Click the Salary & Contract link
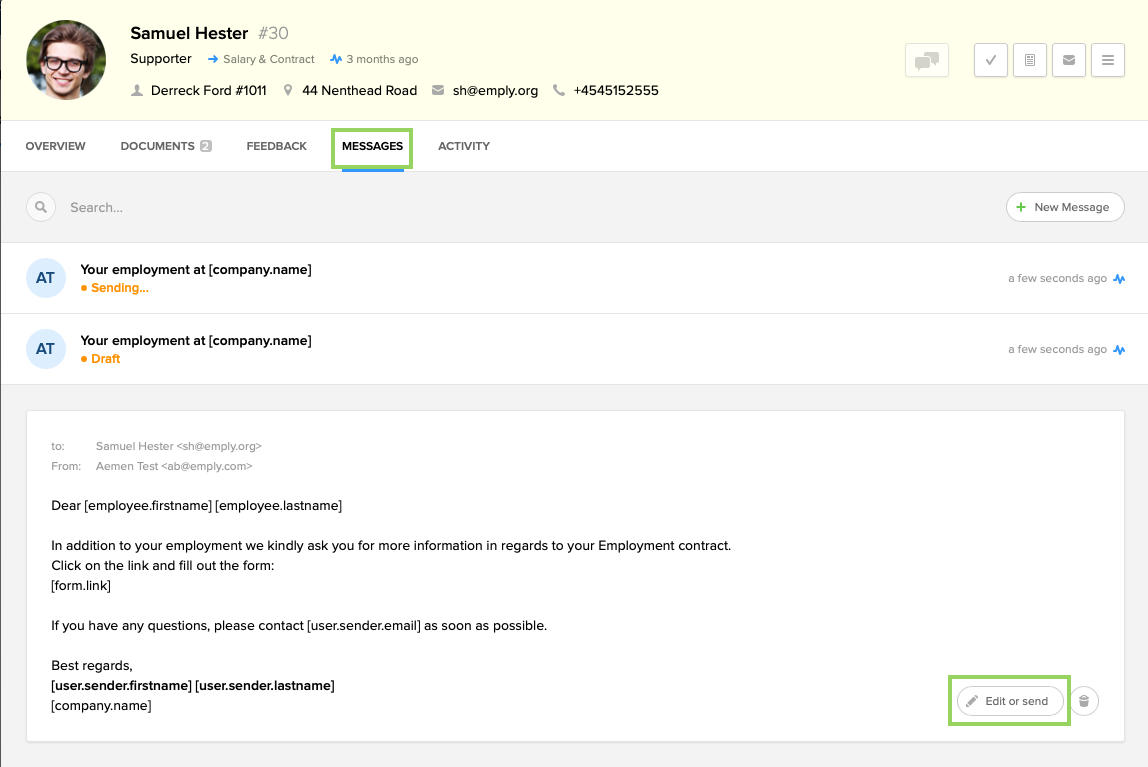The width and height of the screenshot is (1148, 767). (268, 59)
